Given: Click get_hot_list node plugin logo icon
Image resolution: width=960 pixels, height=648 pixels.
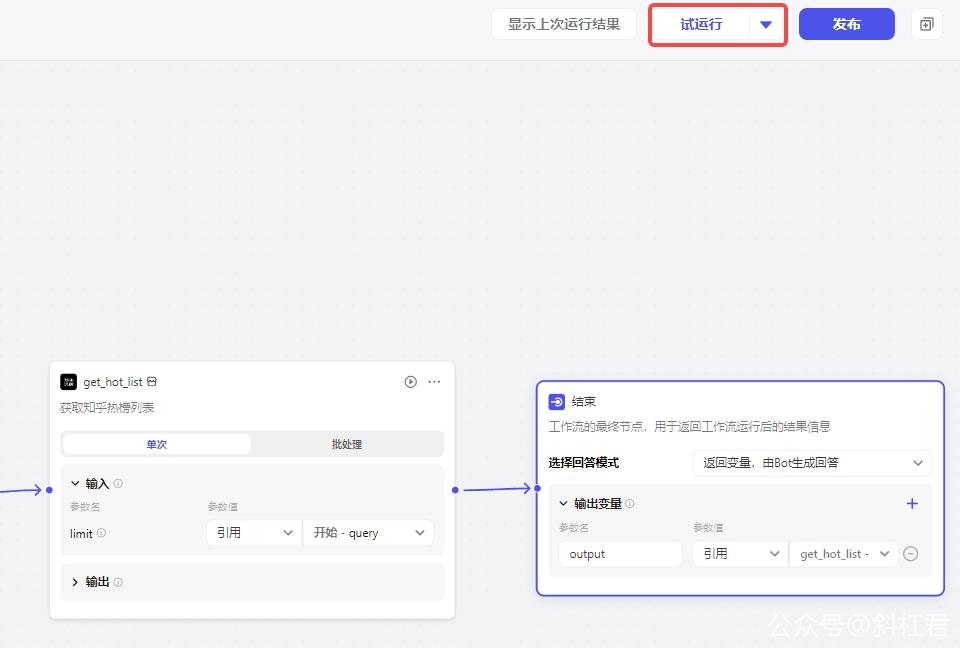Looking at the screenshot, I should click(x=69, y=382).
